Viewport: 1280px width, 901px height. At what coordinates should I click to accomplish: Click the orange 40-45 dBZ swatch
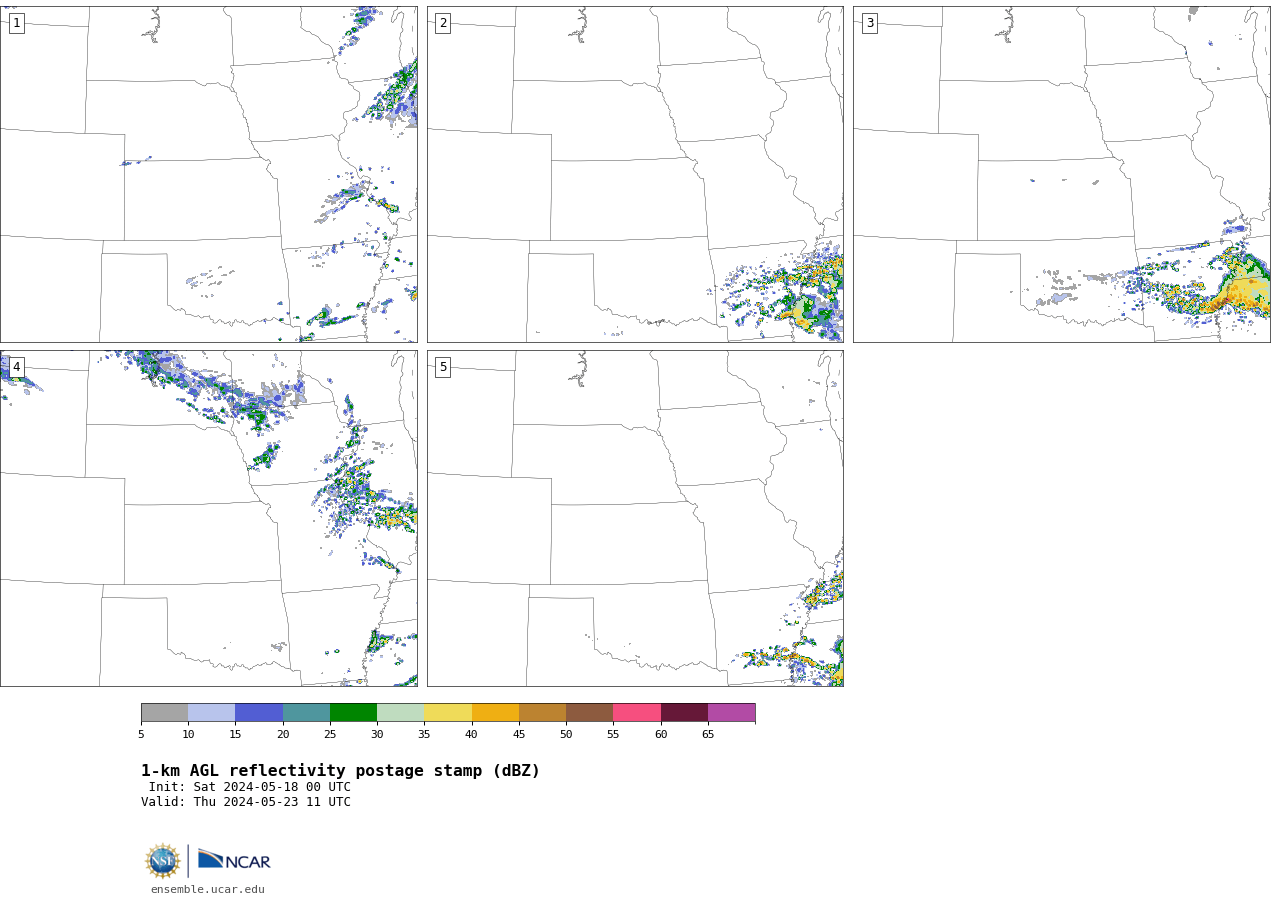[495, 712]
